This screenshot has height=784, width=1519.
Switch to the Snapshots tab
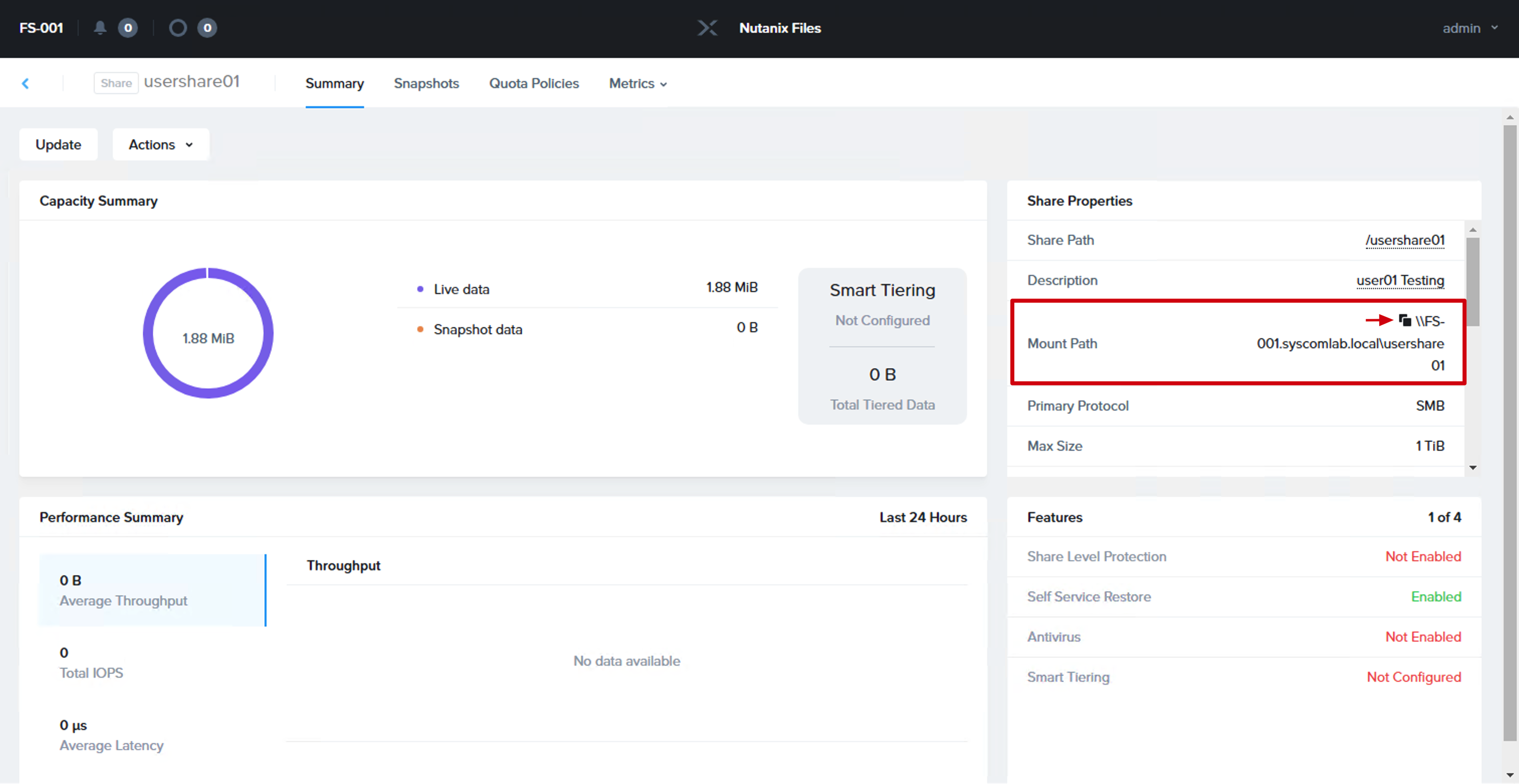coord(426,84)
